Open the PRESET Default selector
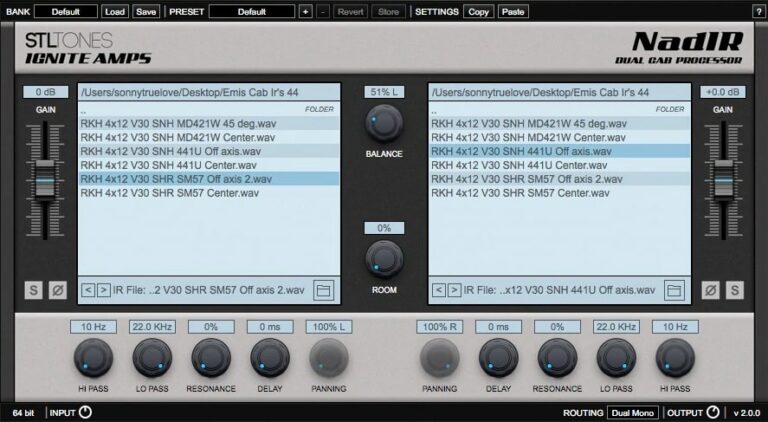The height and width of the screenshot is (422, 768). [252, 12]
